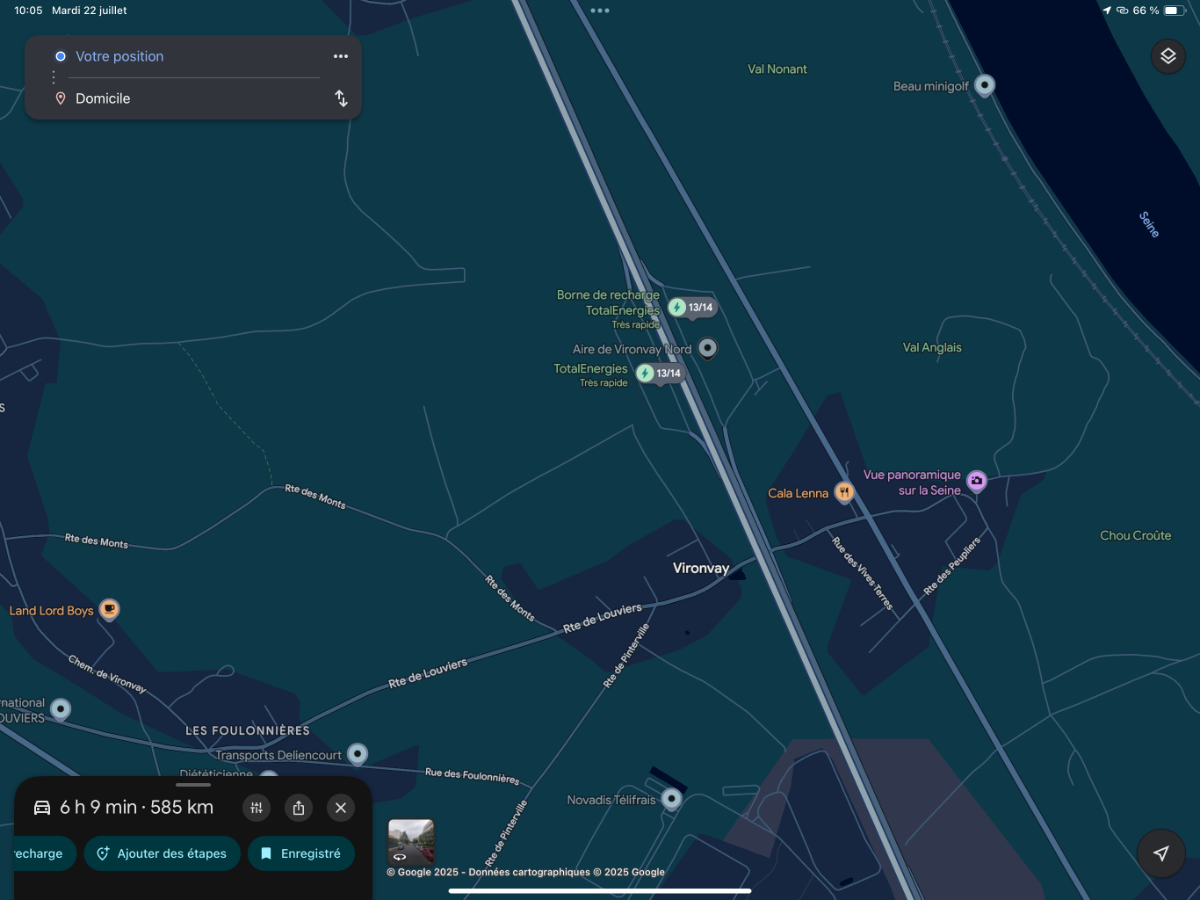This screenshot has width=1200, height=900.
Task: Select Land Lord Boys café pin
Action: point(109,609)
